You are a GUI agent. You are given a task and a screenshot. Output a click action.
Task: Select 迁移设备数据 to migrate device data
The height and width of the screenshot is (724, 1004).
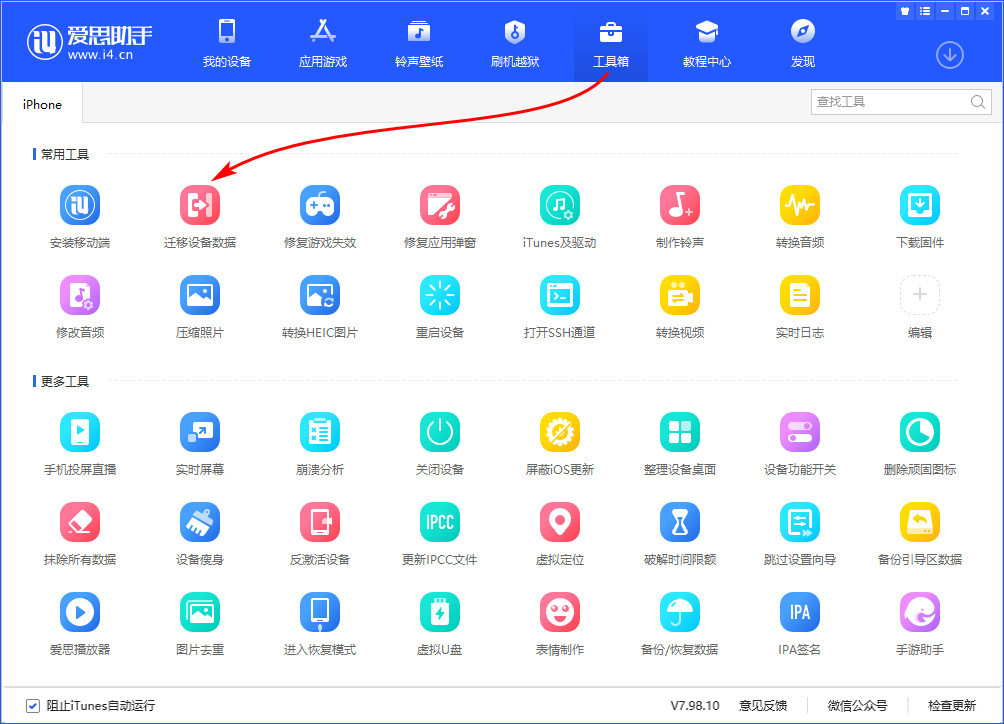pos(200,213)
